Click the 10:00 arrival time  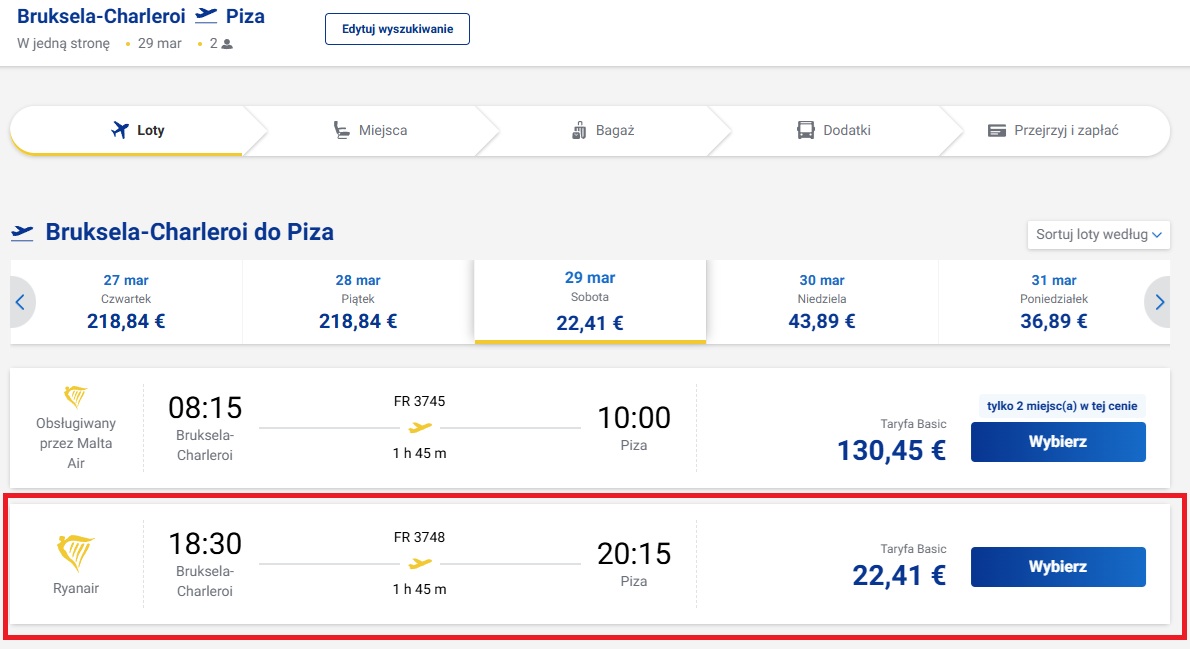[634, 417]
